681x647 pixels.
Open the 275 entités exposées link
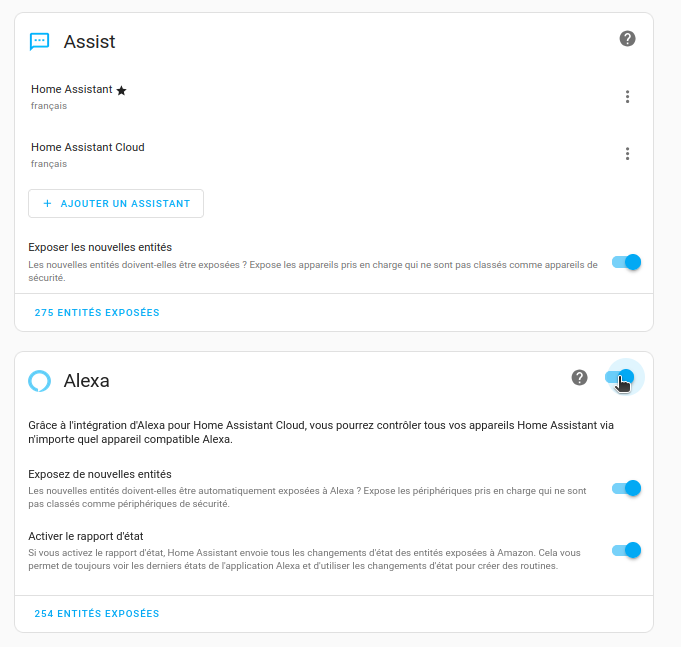click(x=97, y=313)
